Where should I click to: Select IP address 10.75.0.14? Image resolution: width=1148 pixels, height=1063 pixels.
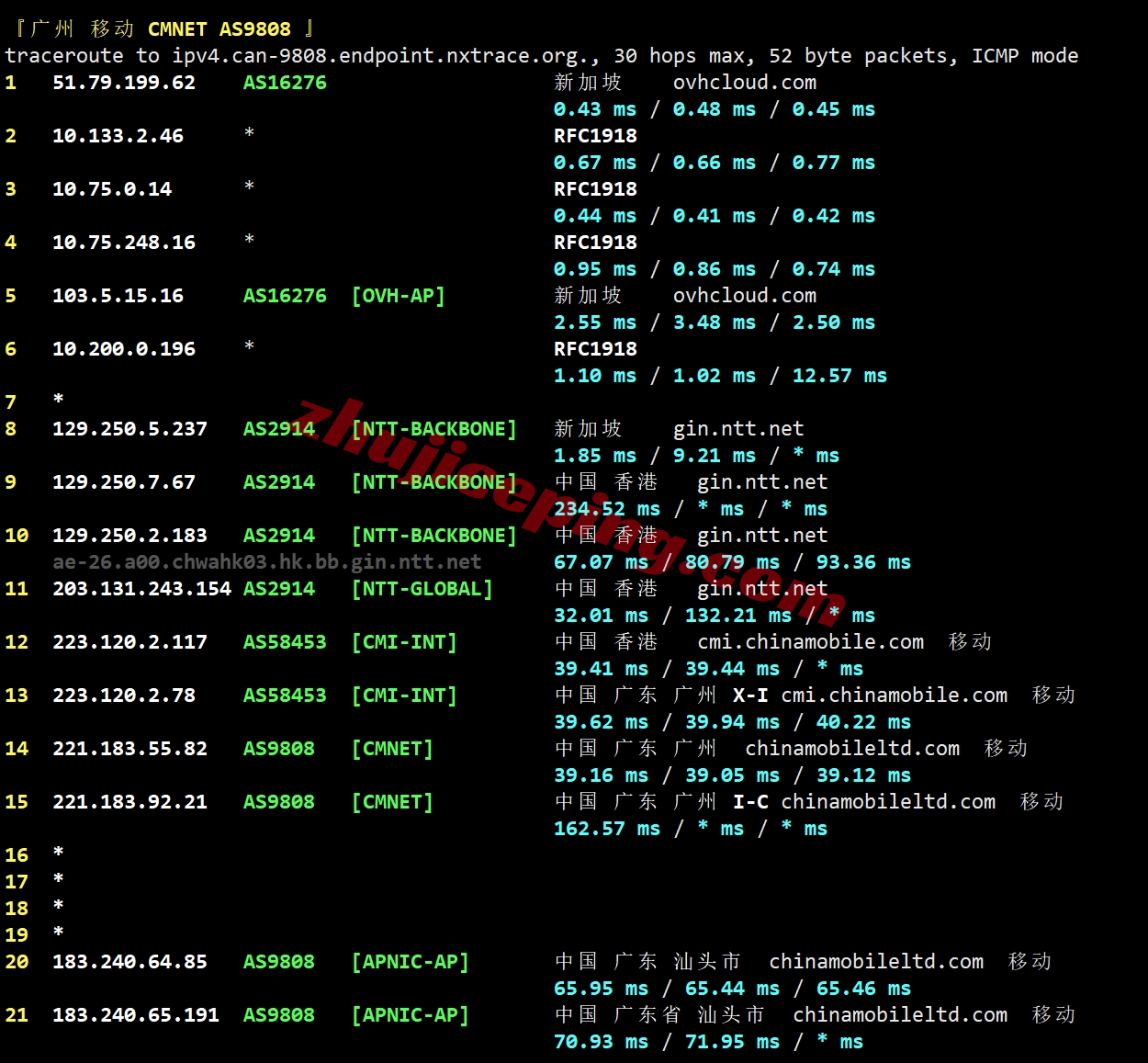112,189
